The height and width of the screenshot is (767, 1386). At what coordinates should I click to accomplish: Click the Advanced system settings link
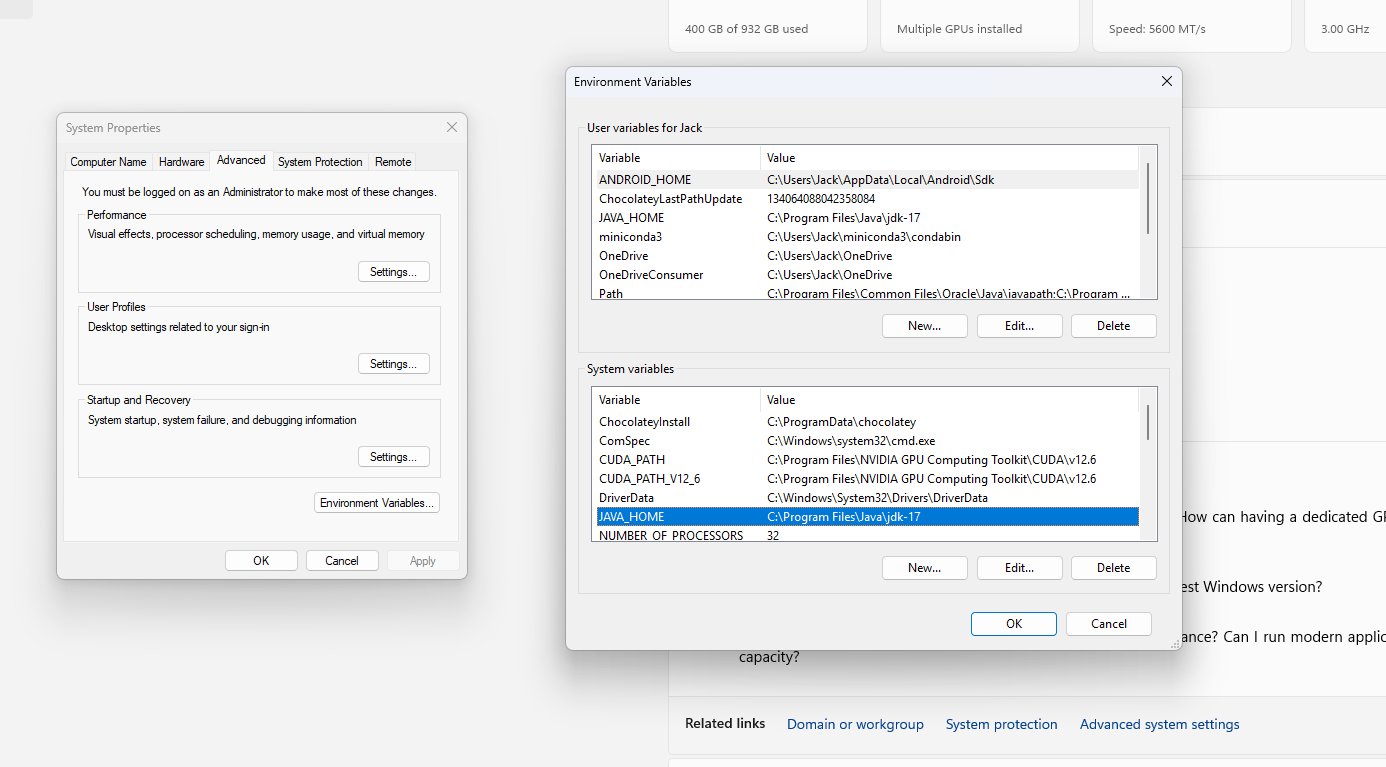point(1159,724)
